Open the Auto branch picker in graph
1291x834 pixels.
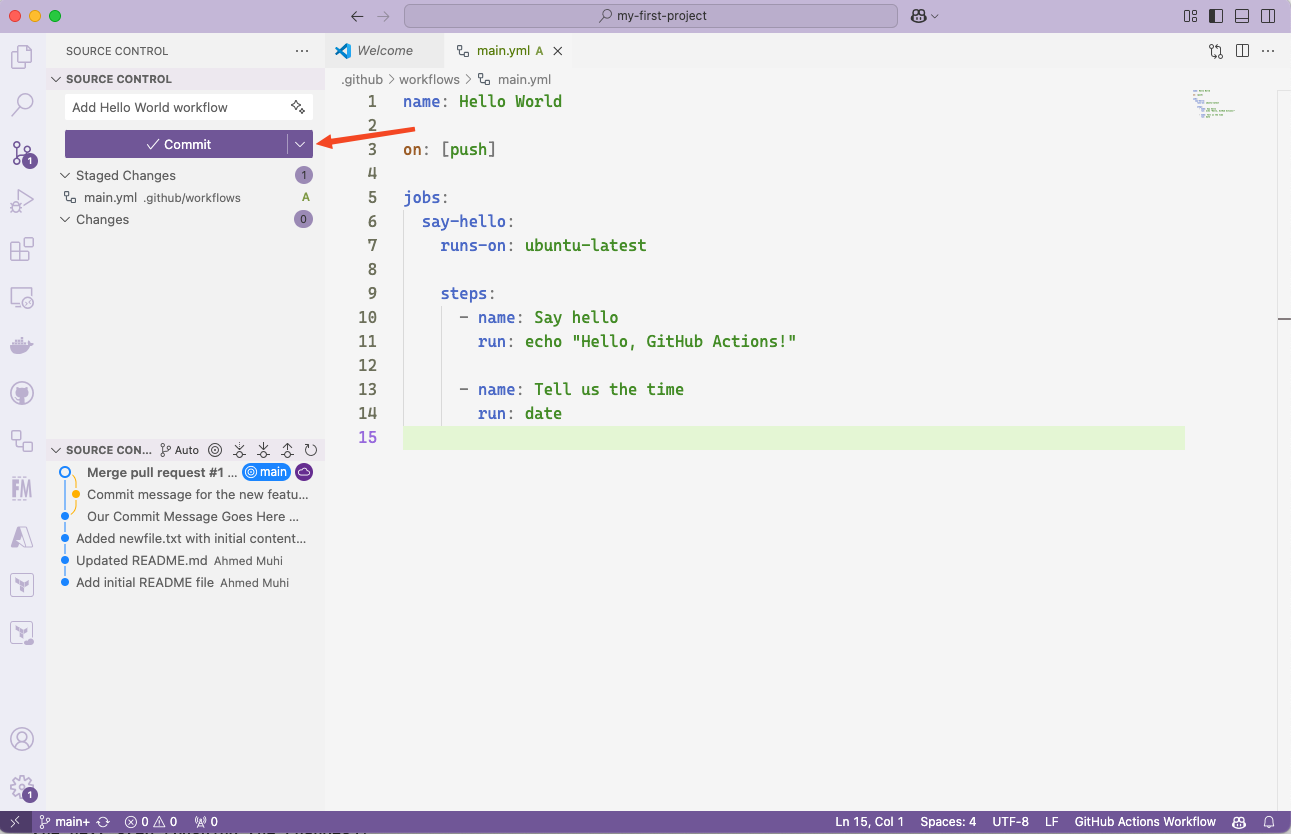point(180,450)
